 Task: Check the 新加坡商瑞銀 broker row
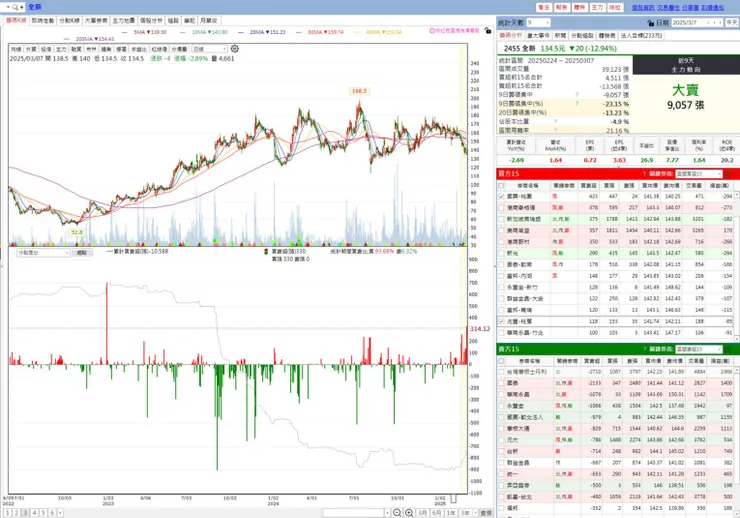tap(501, 219)
